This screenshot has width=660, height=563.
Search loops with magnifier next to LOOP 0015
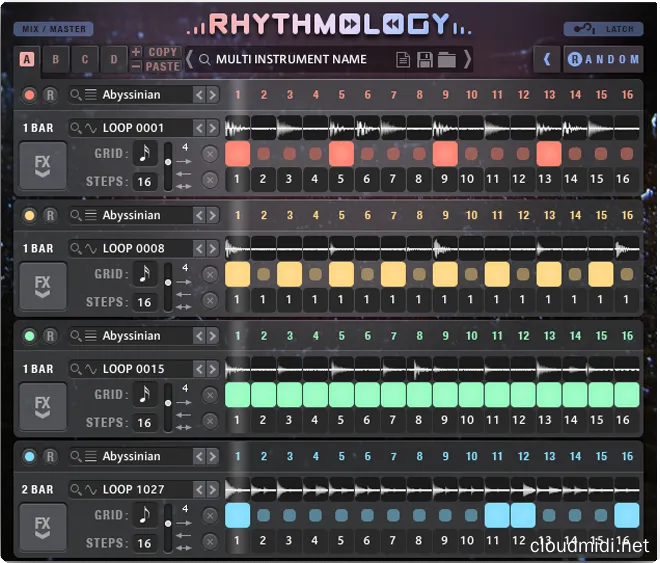(x=76, y=369)
